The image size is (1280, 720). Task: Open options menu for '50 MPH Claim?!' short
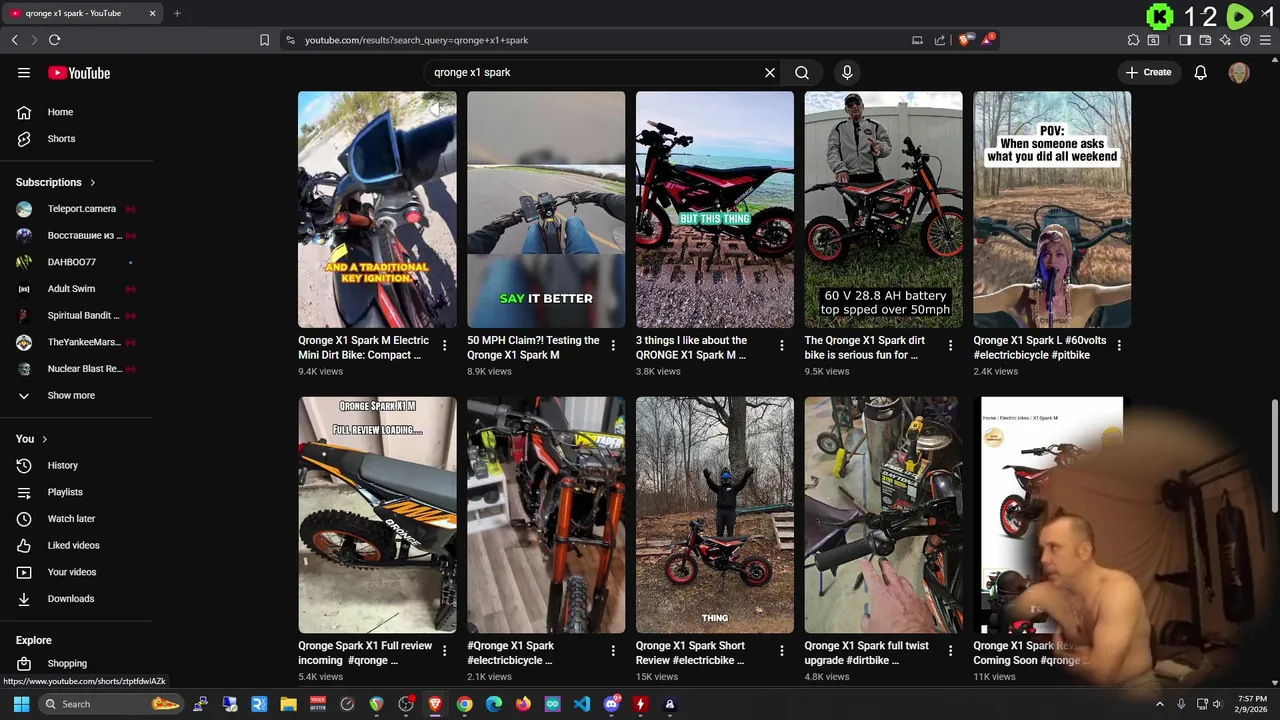613,345
